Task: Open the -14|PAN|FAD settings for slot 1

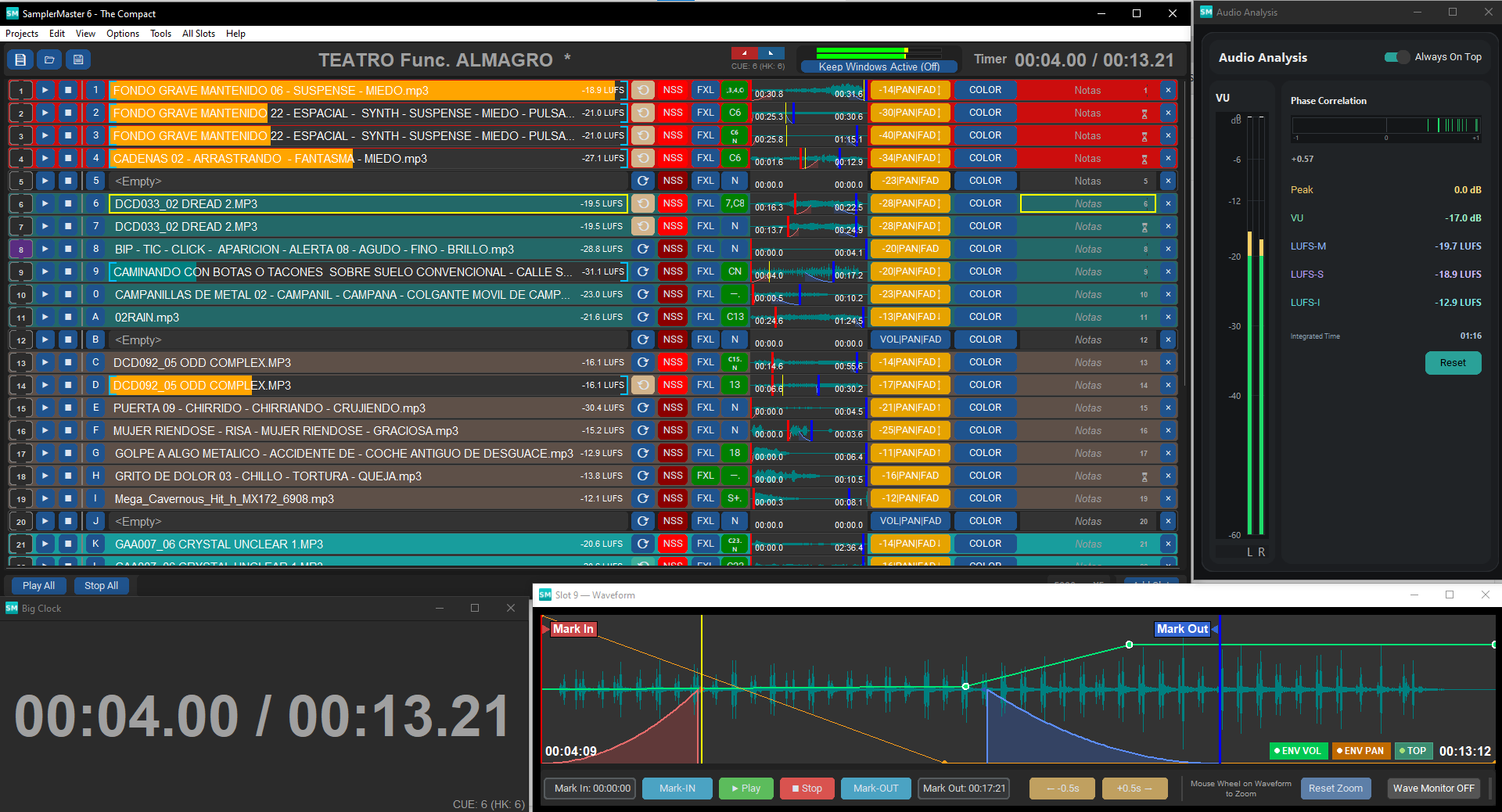Action: [911, 90]
